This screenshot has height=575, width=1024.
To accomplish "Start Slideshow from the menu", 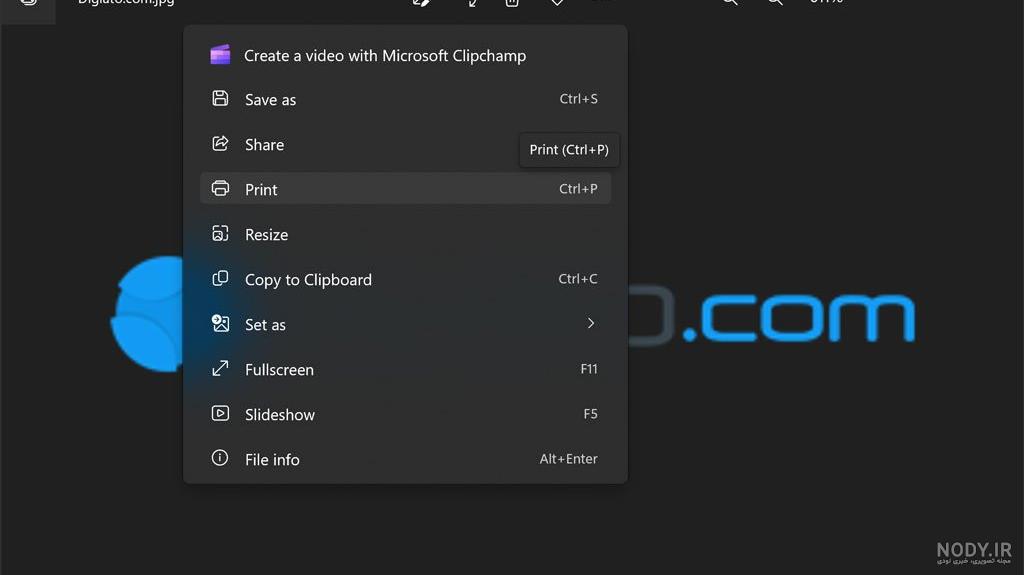I will [405, 414].
